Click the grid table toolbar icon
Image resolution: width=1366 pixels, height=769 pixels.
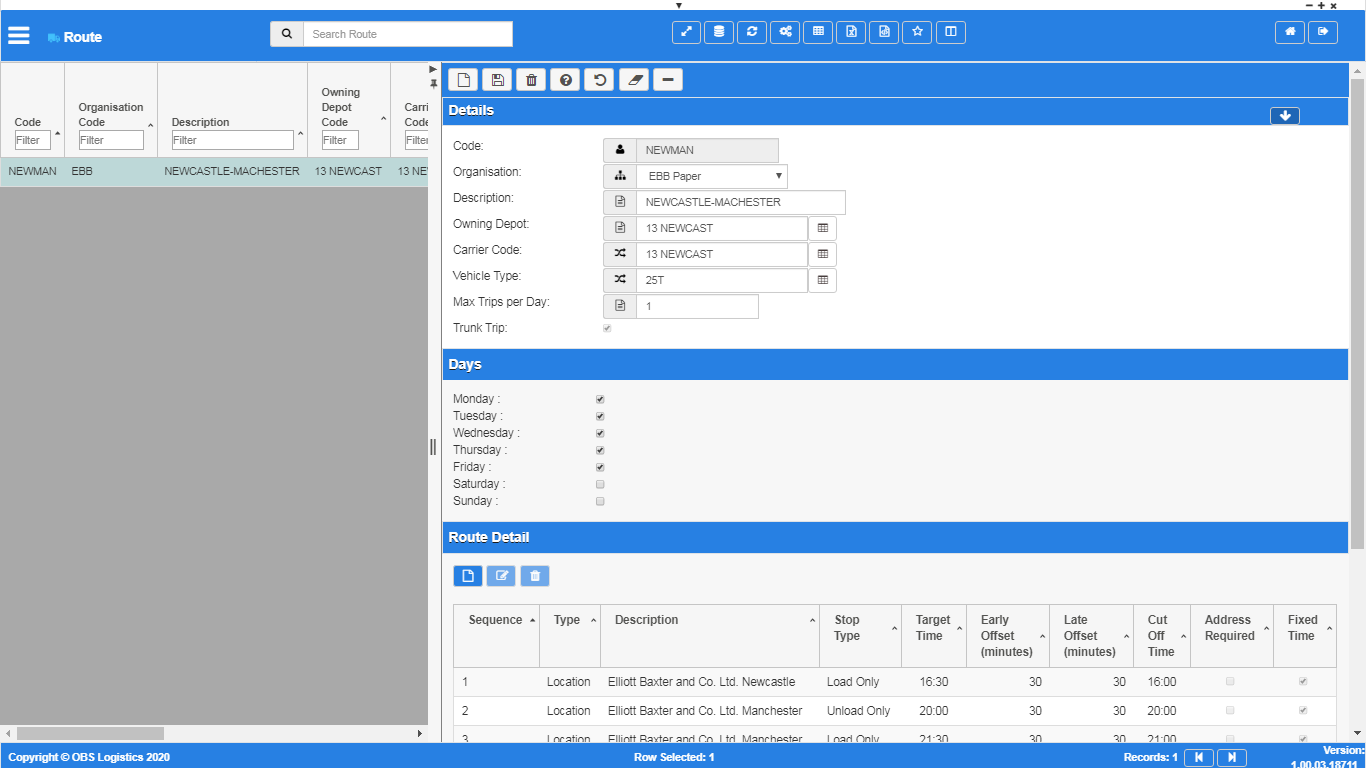[818, 32]
